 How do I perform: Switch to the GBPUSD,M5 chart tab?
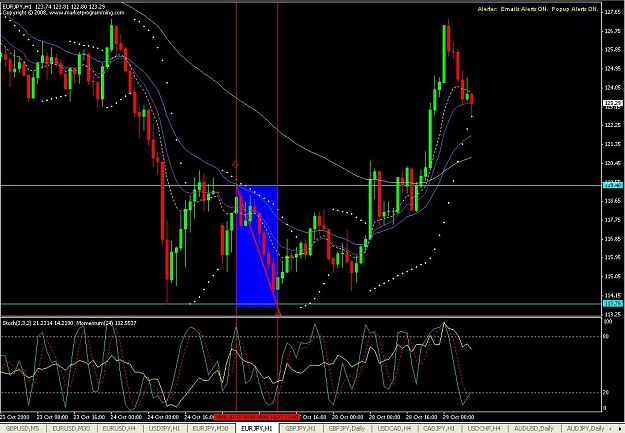(x=22, y=429)
